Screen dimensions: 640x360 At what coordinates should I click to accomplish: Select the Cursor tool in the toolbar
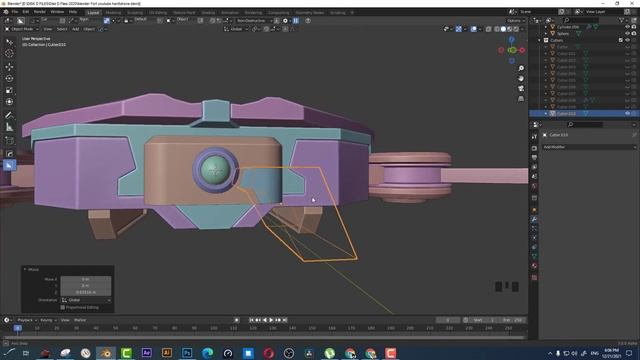coord(9,53)
